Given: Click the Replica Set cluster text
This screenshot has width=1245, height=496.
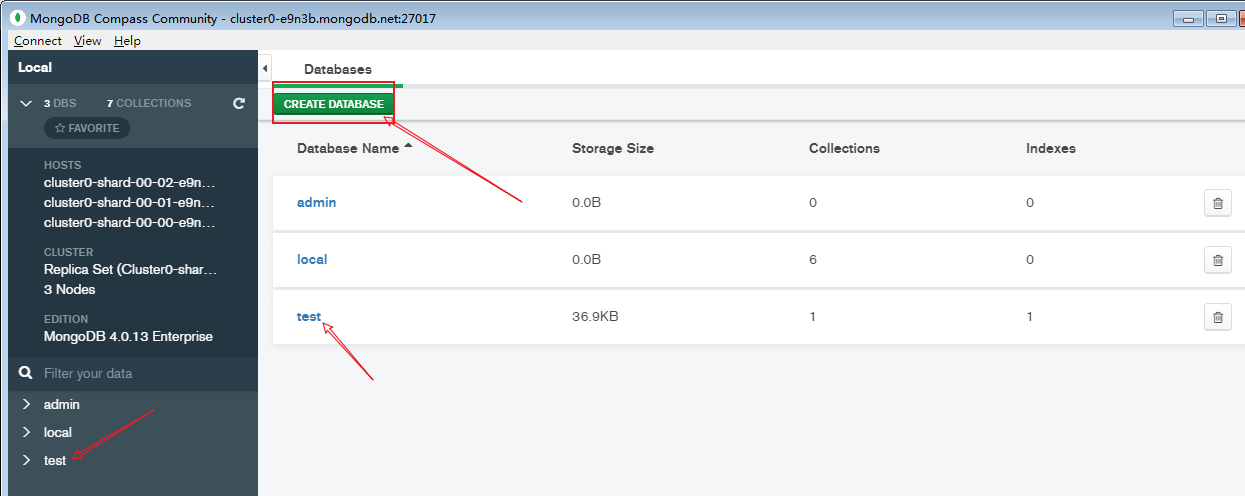Looking at the screenshot, I should point(130,270).
